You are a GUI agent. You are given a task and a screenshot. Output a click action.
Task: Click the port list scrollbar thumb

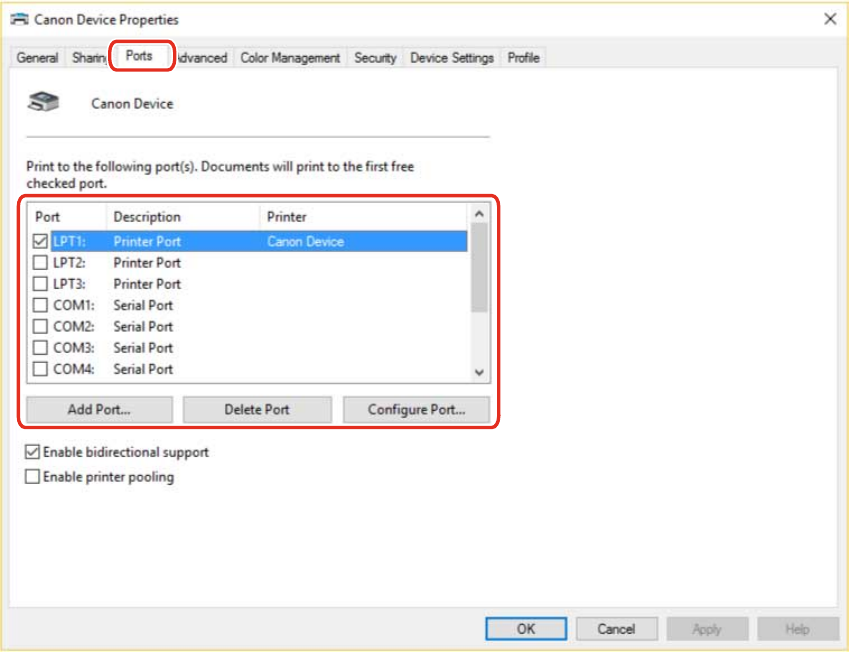[x=479, y=268]
